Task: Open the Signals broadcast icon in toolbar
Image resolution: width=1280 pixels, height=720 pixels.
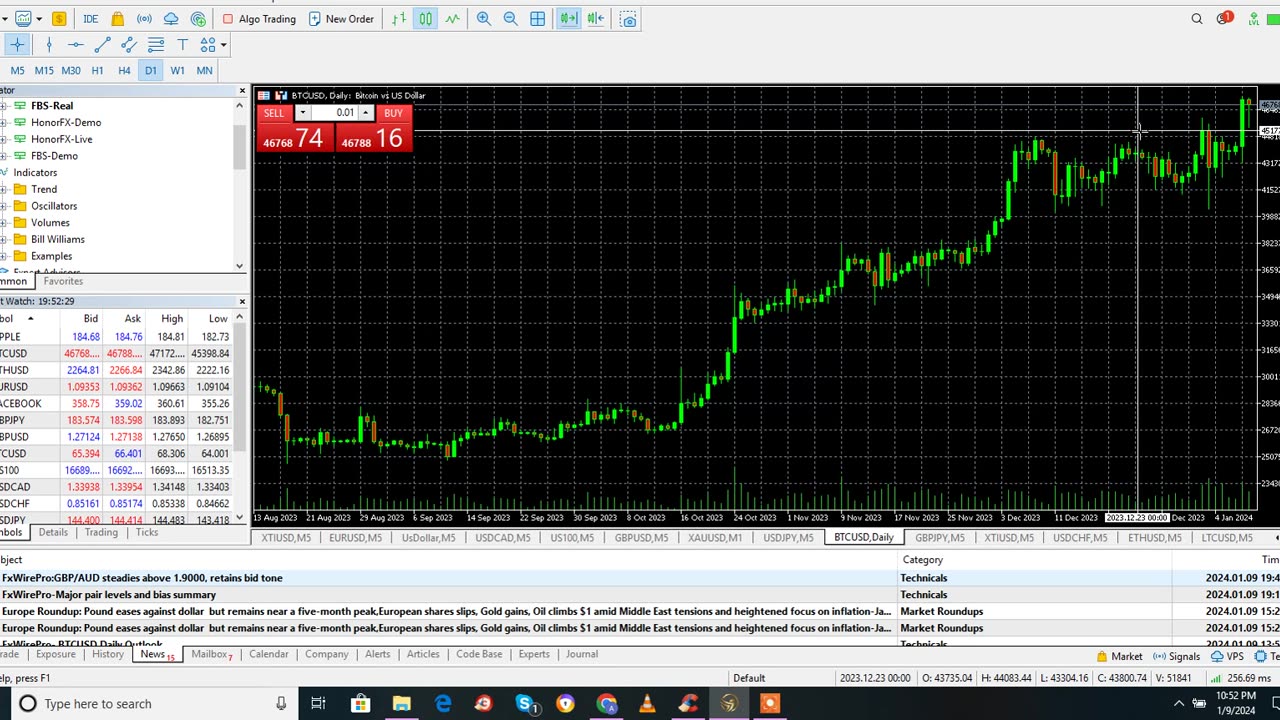Action: (x=144, y=19)
